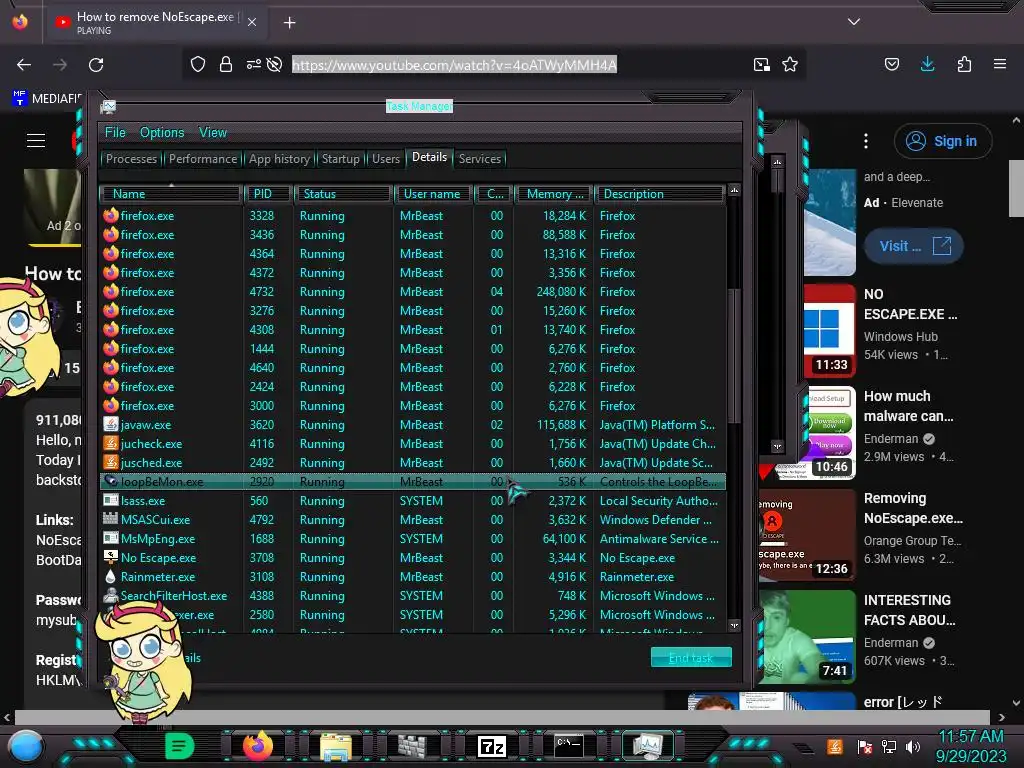Click the padlock site info icon
The image size is (1024, 768).
coord(226,64)
